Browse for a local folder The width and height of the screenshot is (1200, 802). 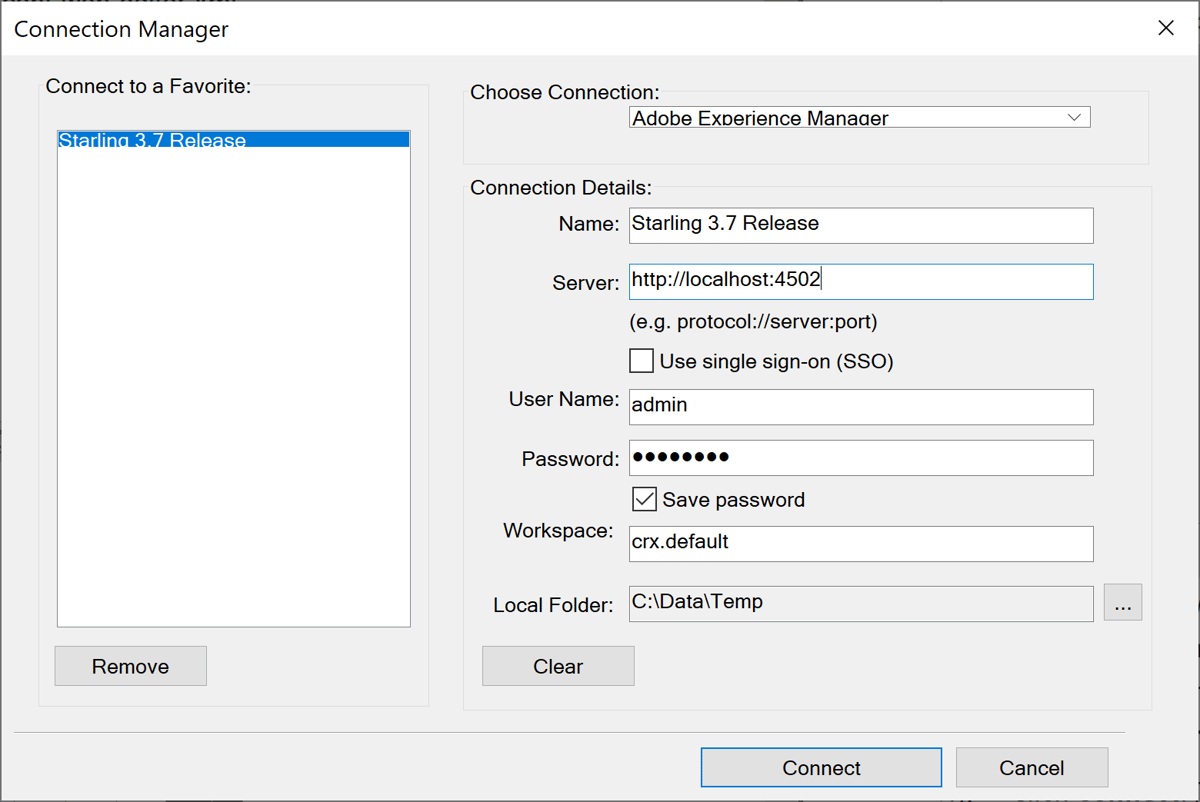click(1122, 602)
